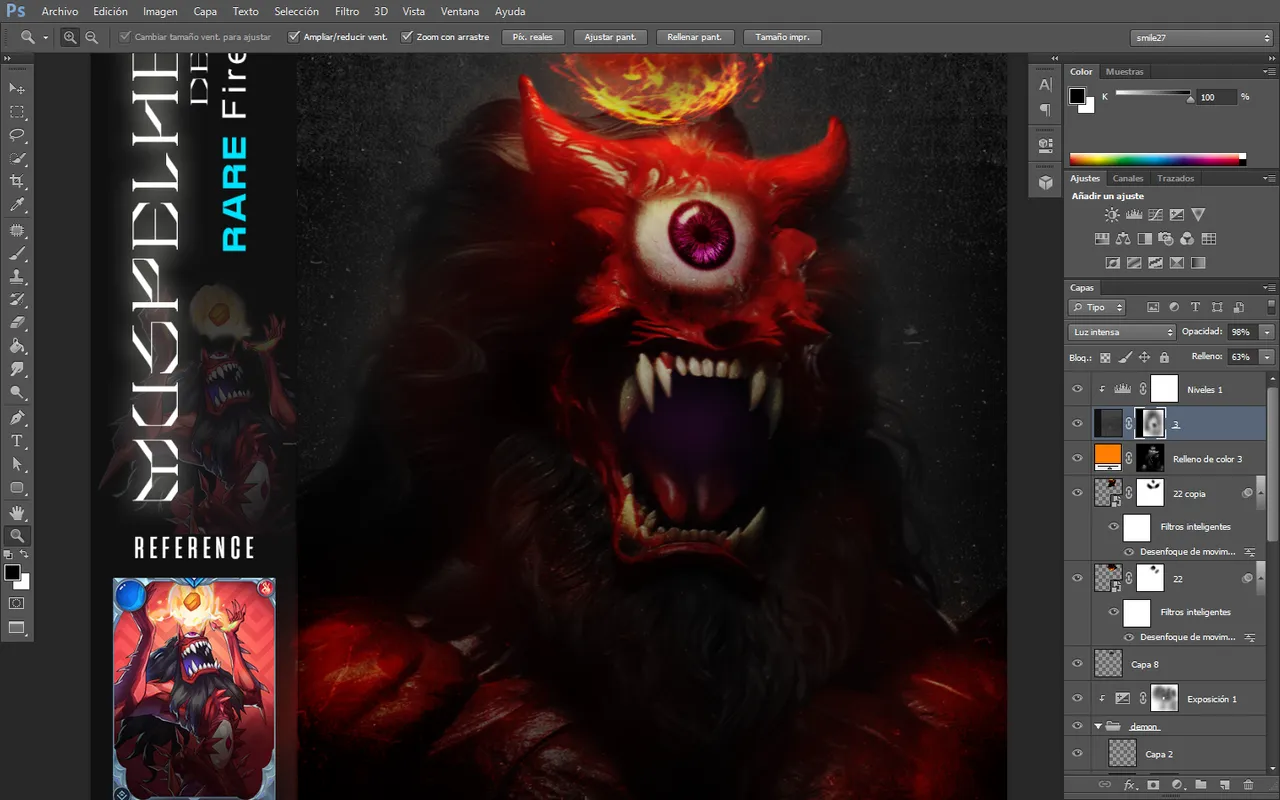Image resolution: width=1280 pixels, height=800 pixels.
Task: Collapse the demon group triangle
Action: pyautogui.click(x=1098, y=726)
